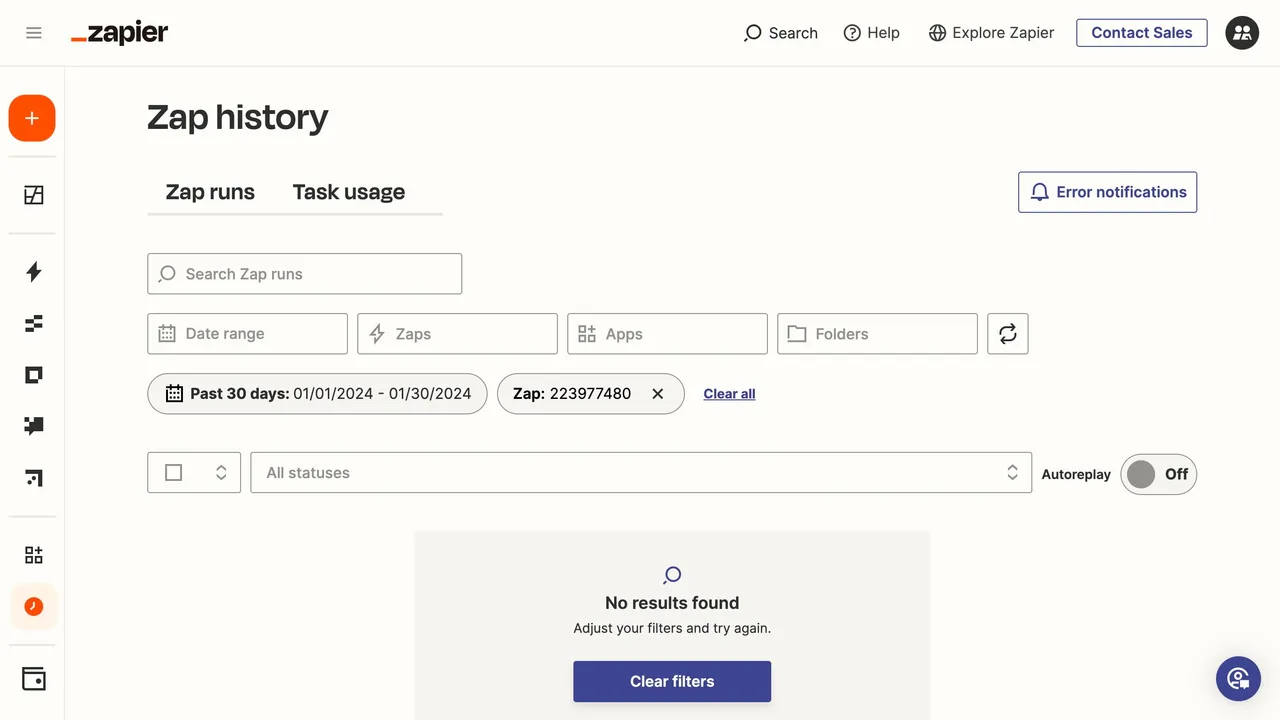Click the Search Zap runs field

[x=304, y=274]
